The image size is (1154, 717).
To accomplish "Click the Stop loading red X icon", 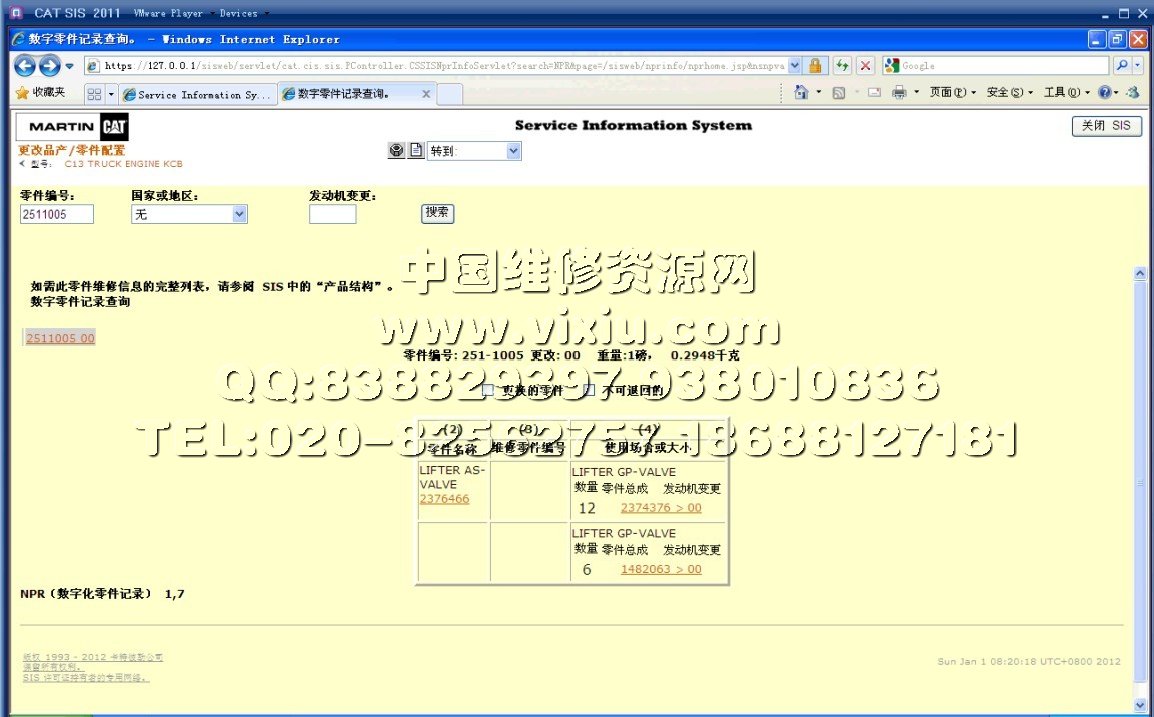I will 865,66.
